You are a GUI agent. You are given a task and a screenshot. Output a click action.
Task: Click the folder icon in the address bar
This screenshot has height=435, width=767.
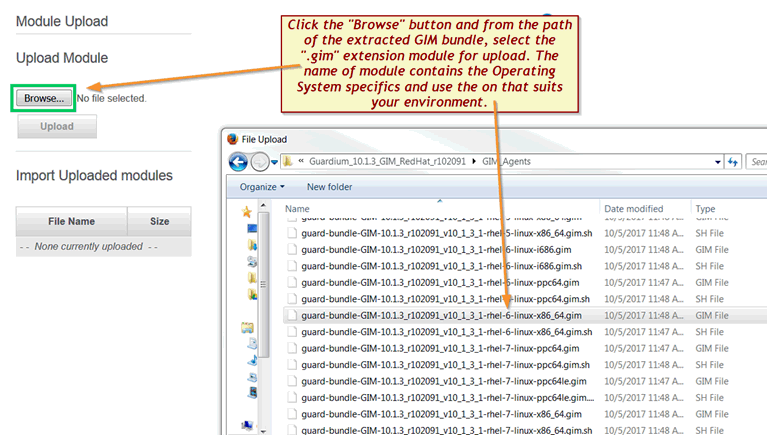[288, 161]
